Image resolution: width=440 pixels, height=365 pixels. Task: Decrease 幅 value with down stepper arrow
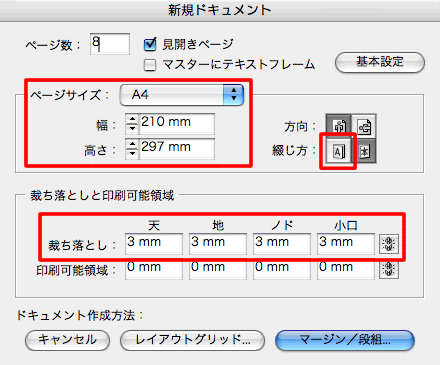point(132,128)
